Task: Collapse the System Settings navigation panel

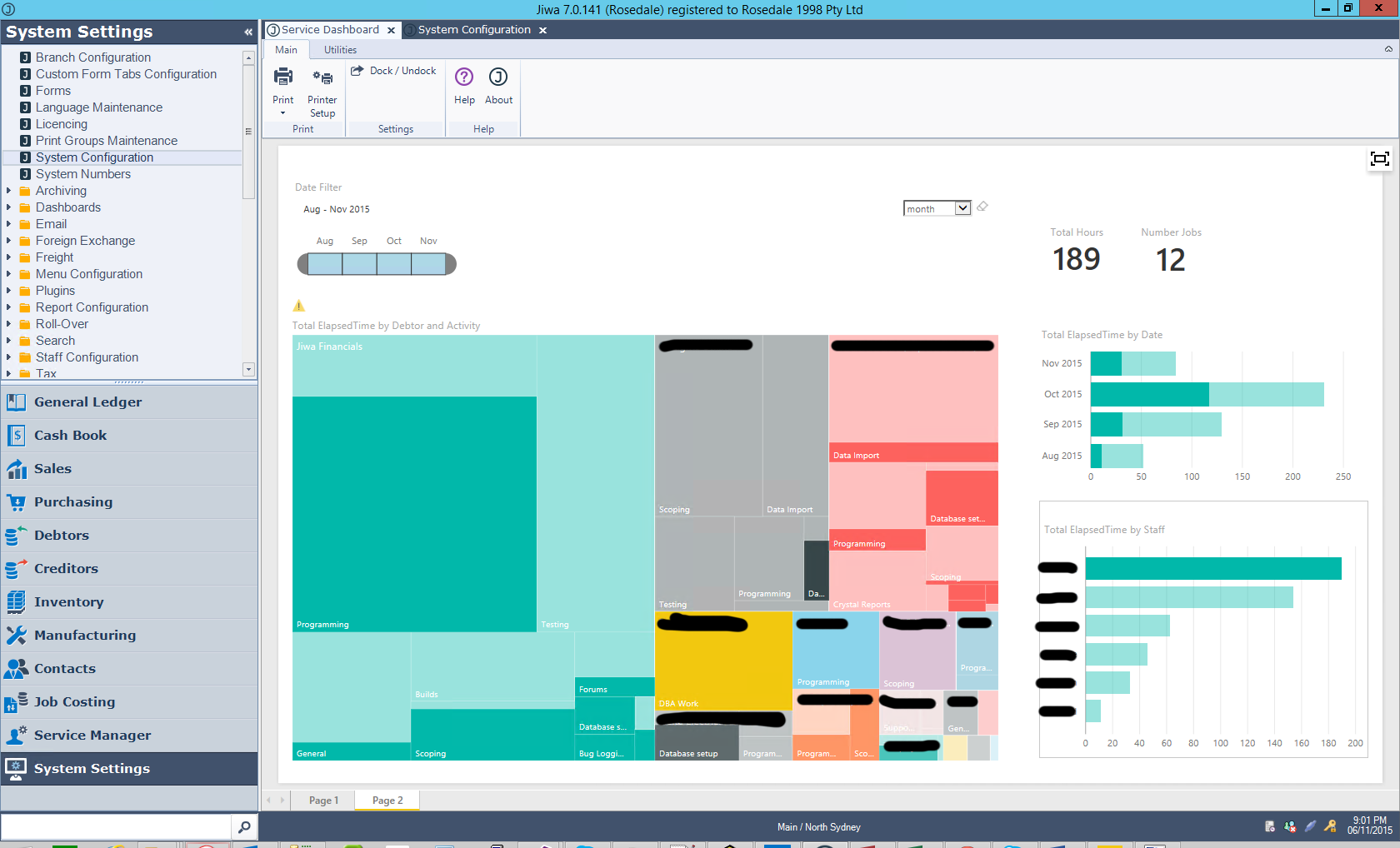Action: [x=248, y=32]
